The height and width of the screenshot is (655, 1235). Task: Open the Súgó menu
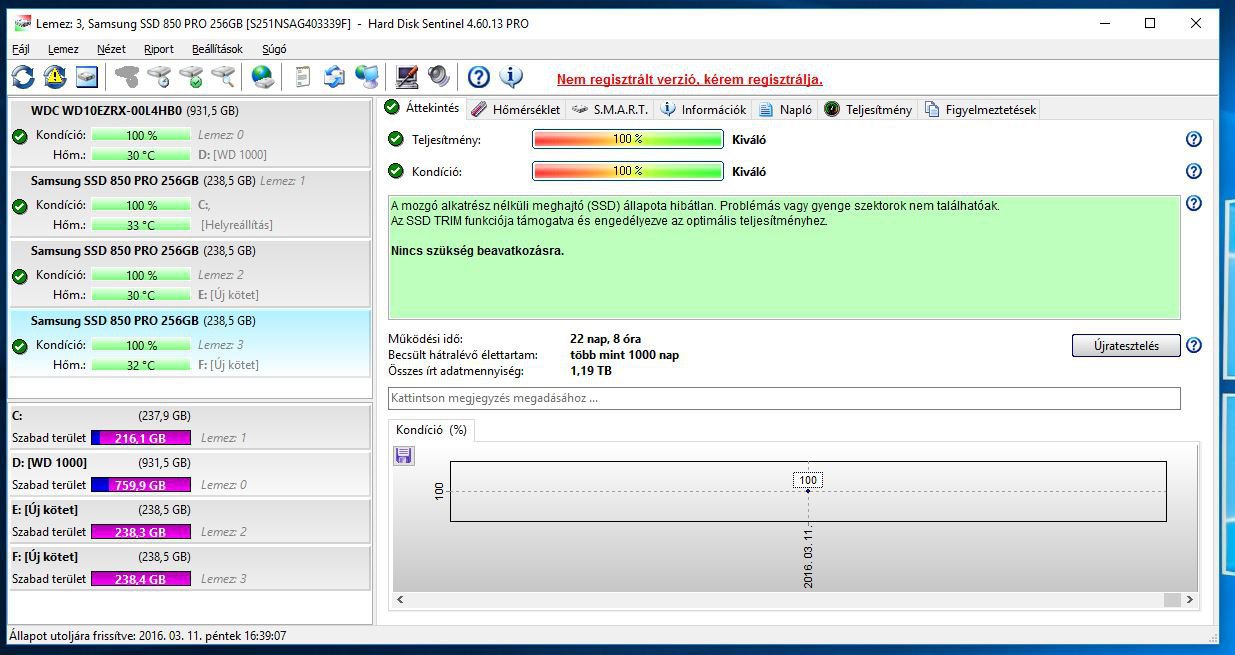tap(274, 48)
